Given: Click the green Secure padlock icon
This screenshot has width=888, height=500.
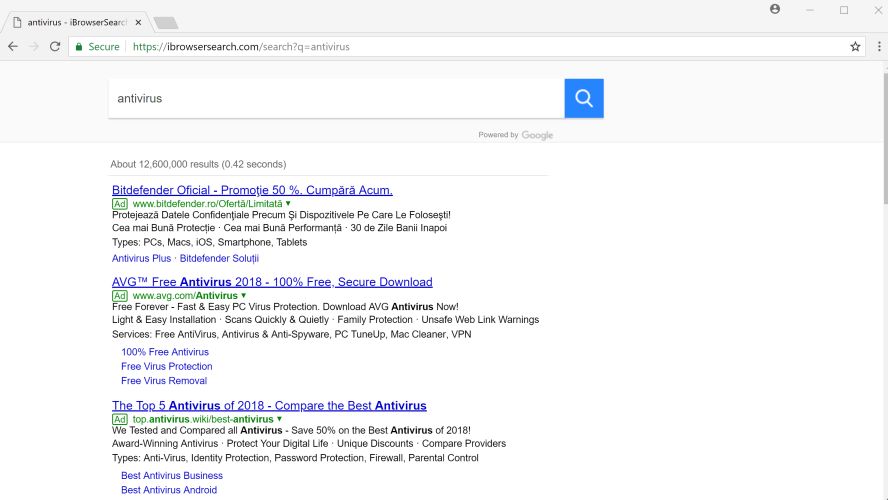Looking at the screenshot, I should [x=77, y=47].
